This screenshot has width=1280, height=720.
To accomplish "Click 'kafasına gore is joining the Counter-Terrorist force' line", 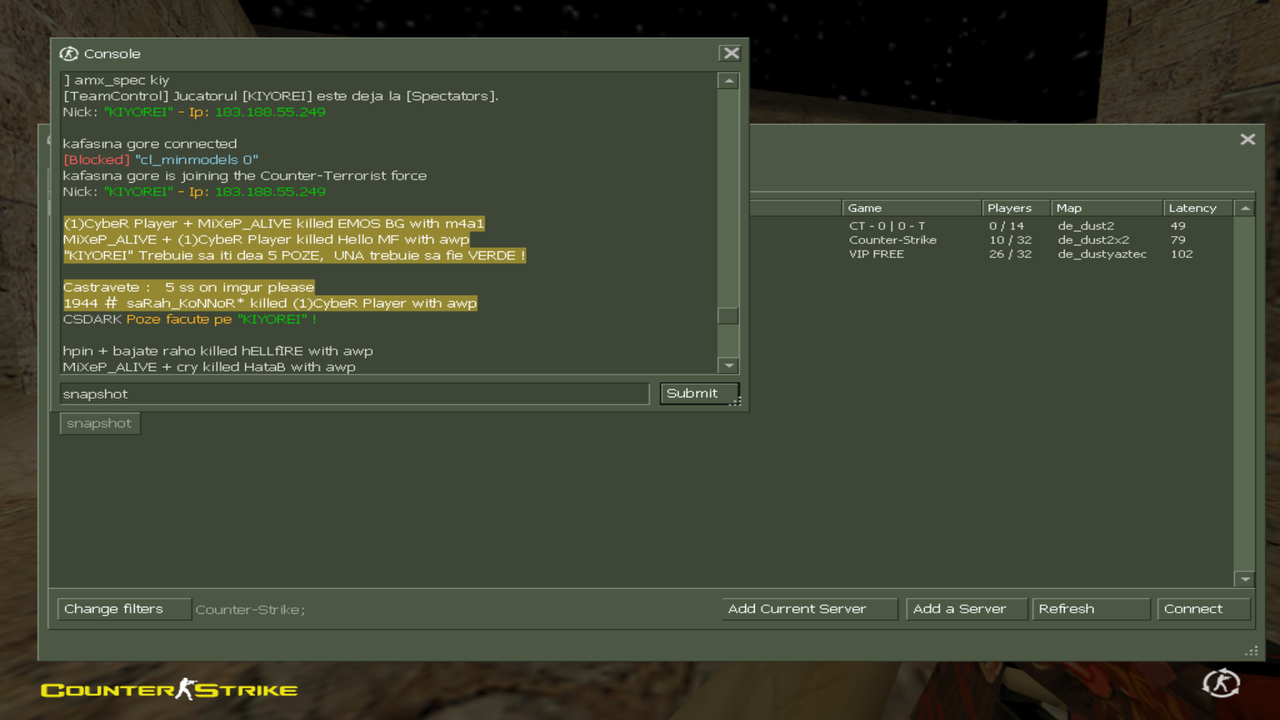I will pyautogui.click(x=244, y=176).
